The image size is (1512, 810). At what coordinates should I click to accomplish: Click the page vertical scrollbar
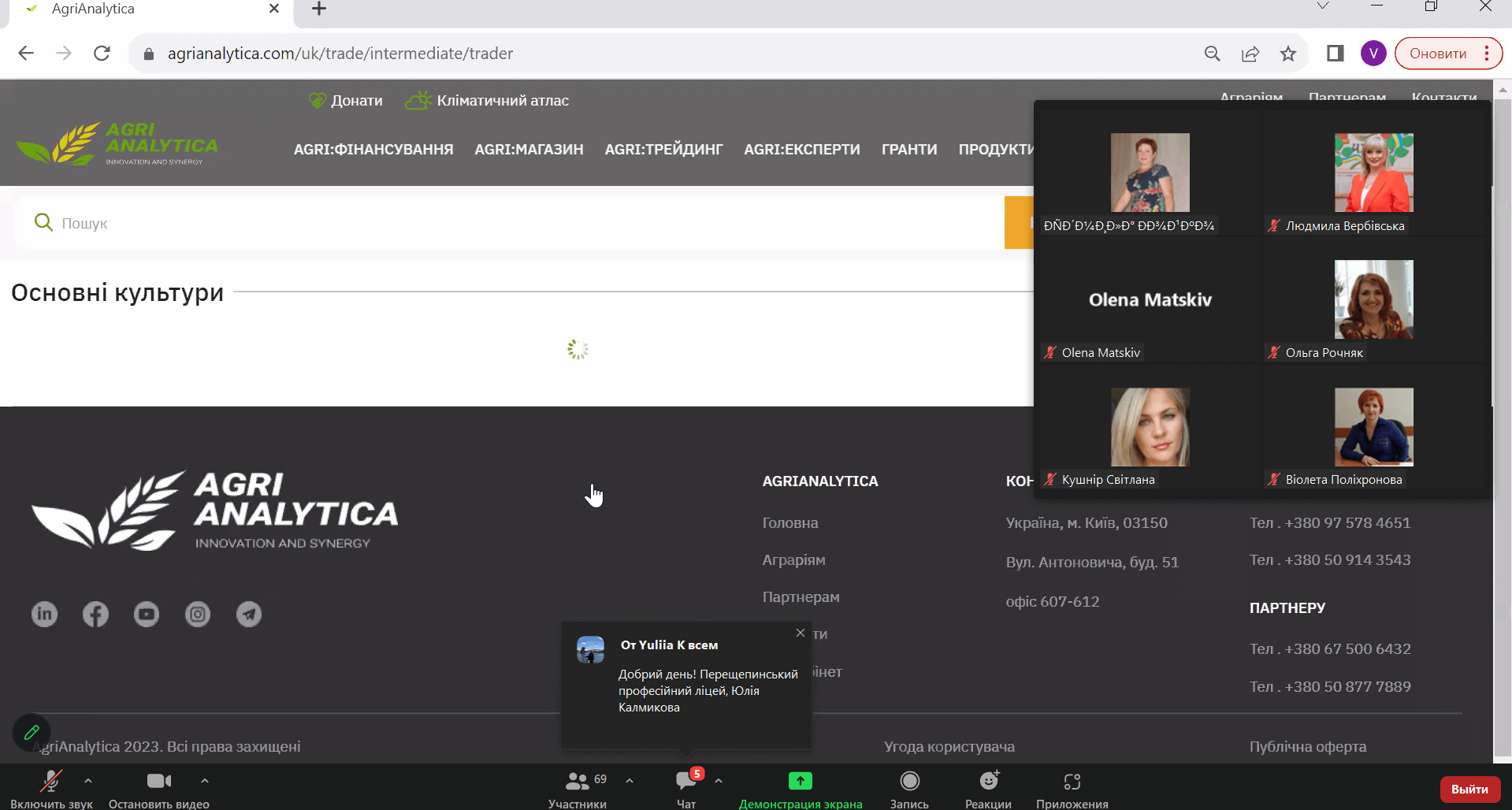1502,394
